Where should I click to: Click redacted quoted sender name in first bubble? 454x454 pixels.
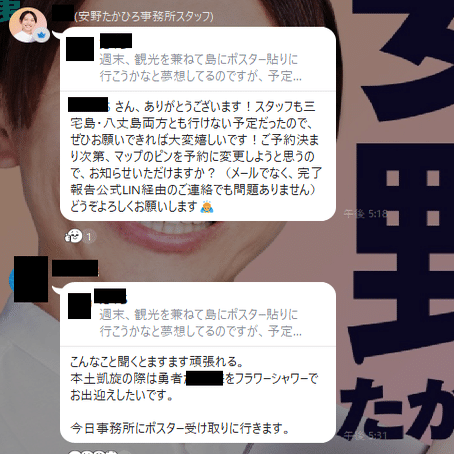(116, 41)
